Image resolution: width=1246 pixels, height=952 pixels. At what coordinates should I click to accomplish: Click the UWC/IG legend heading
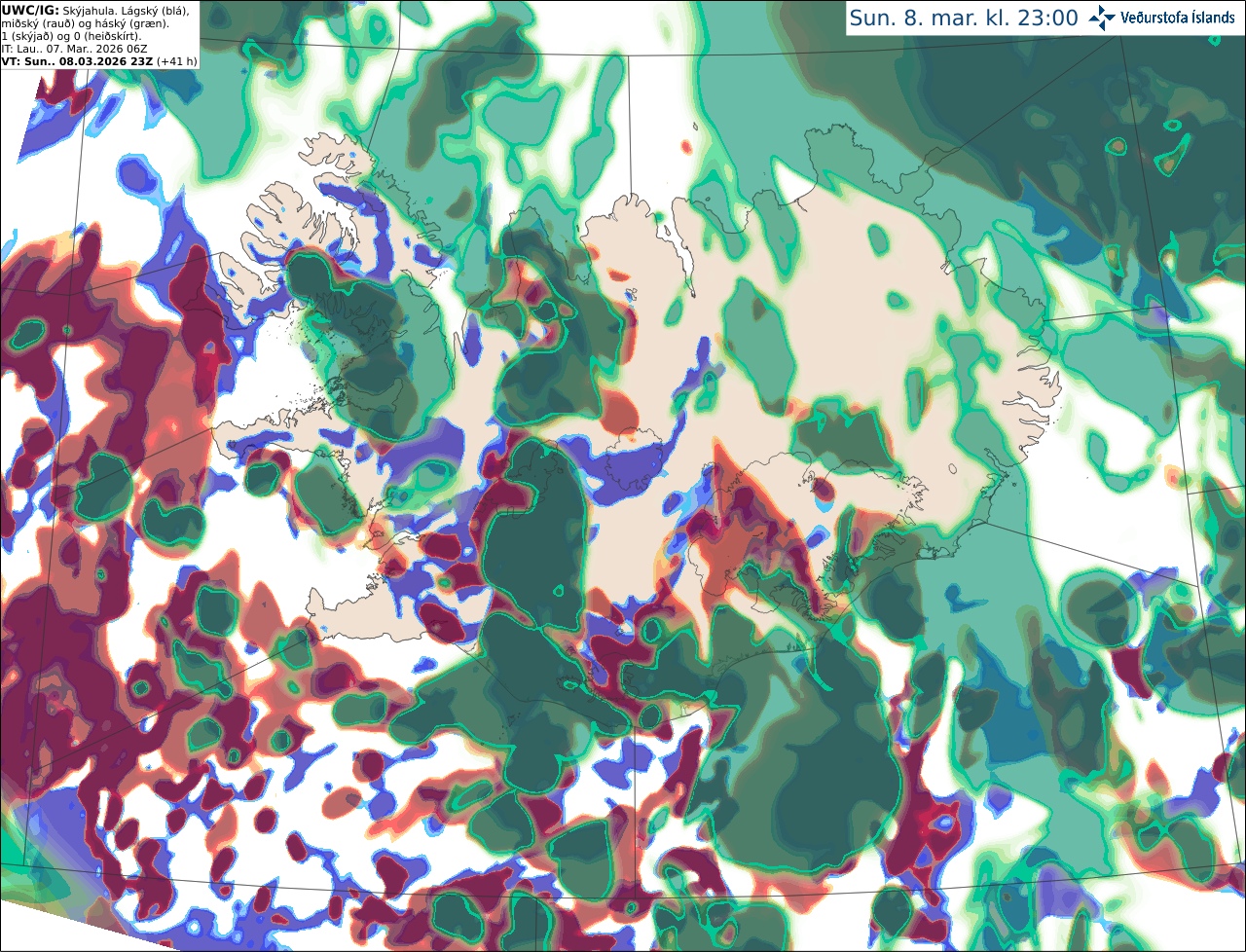point(31,10)
